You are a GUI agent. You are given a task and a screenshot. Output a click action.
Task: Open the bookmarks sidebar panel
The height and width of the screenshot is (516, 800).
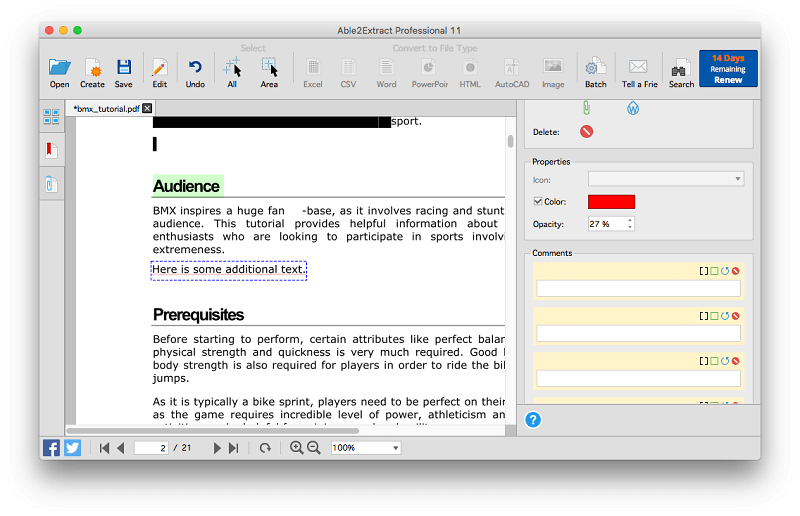pos(51,150)
